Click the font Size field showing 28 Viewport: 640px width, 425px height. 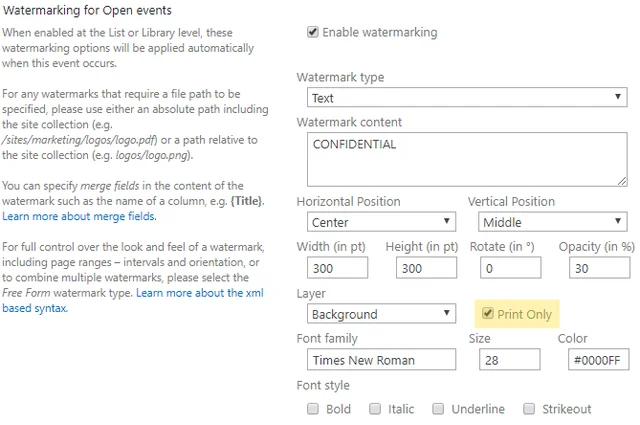[x=510, y=360]
